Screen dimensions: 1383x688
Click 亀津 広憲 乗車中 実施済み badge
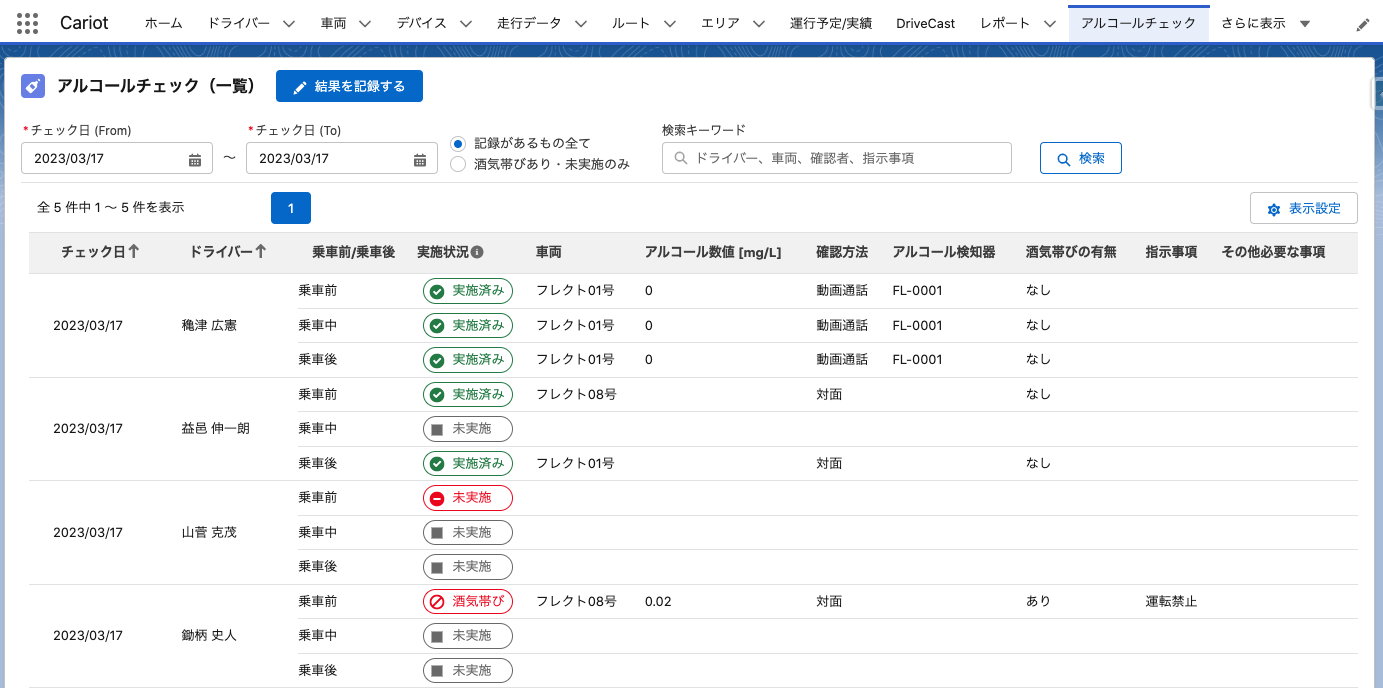tap(467, 325)
